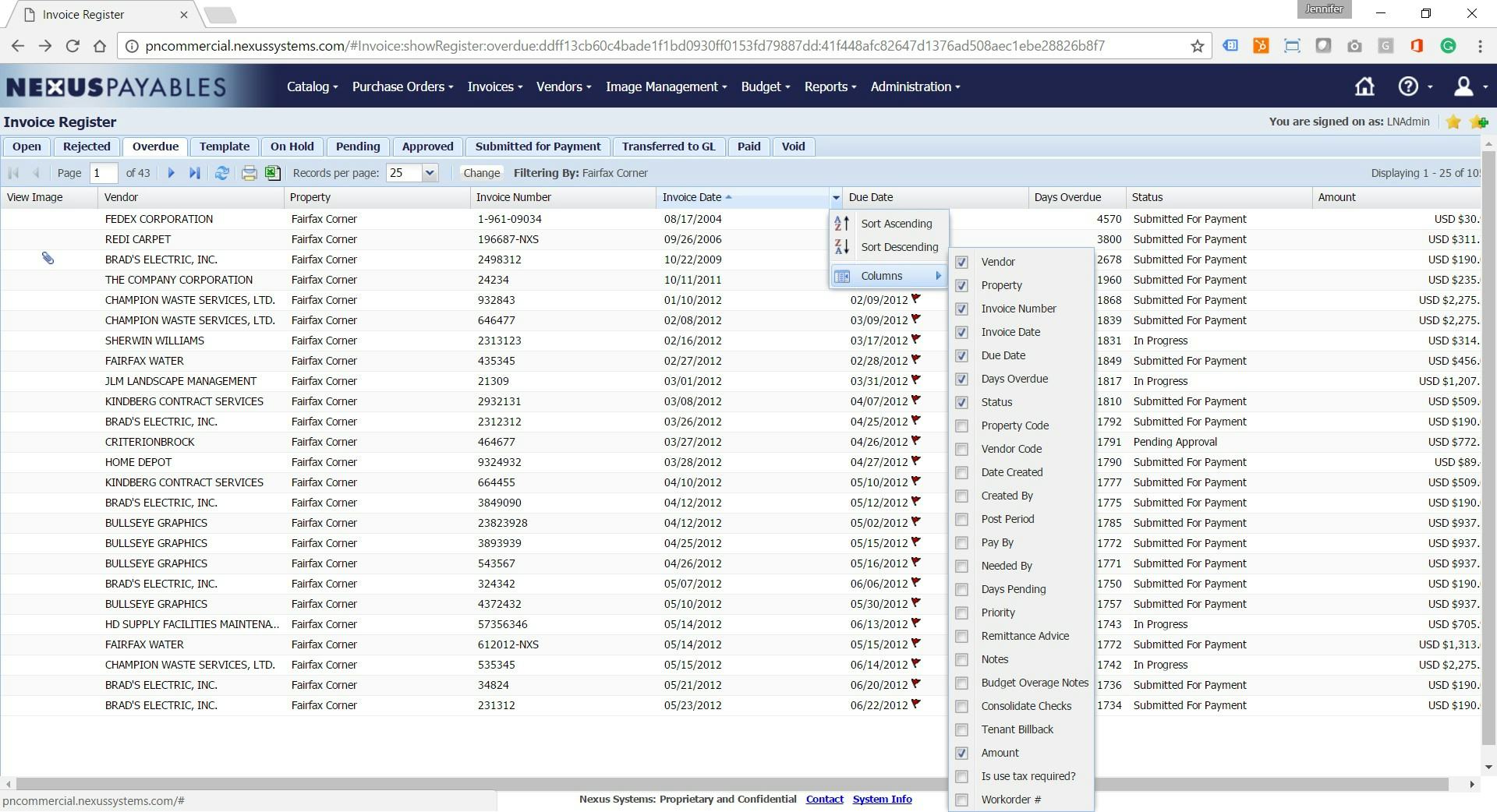The width and height of the screenshot is (1497, 812).
Task: Click Invoice Date column header dropdown arrow
Action: point(836,198)
